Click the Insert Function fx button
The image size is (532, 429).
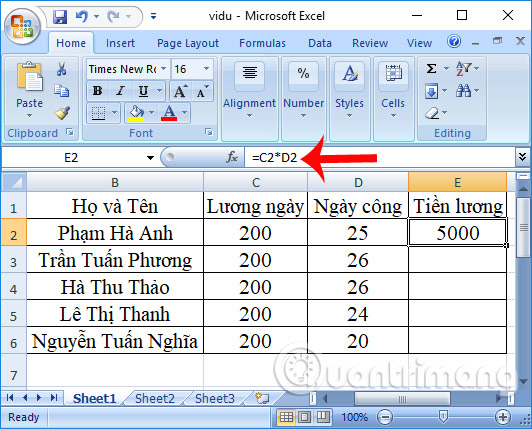pyautogui.click(x=232, y=157)
